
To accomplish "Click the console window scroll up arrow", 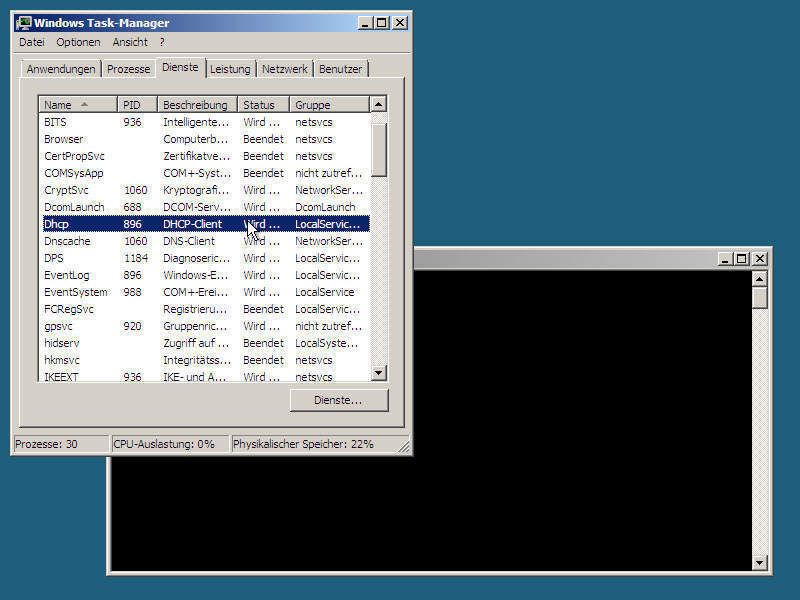I will (760, 279).
